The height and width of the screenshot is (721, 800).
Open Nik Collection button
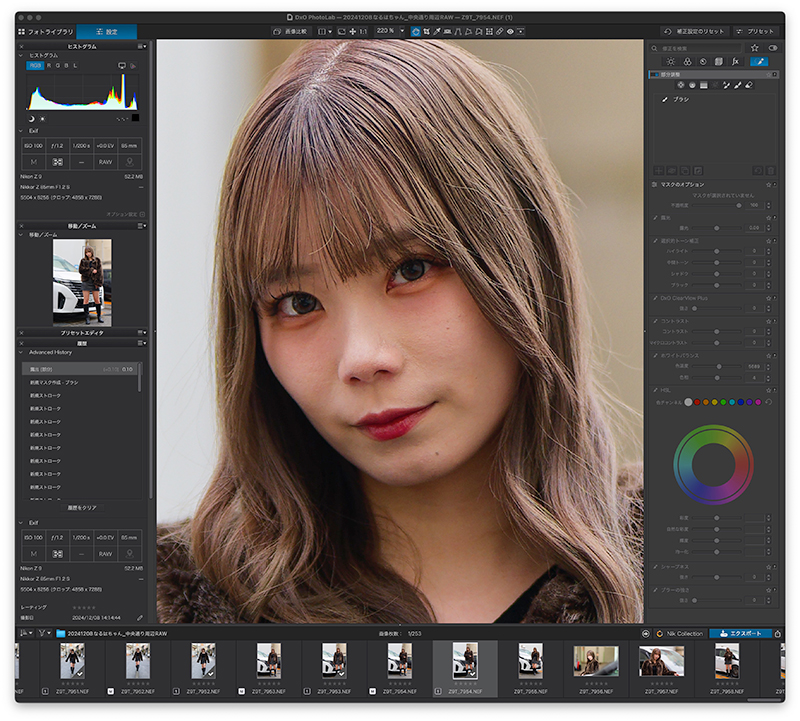[x=680, y=634]
